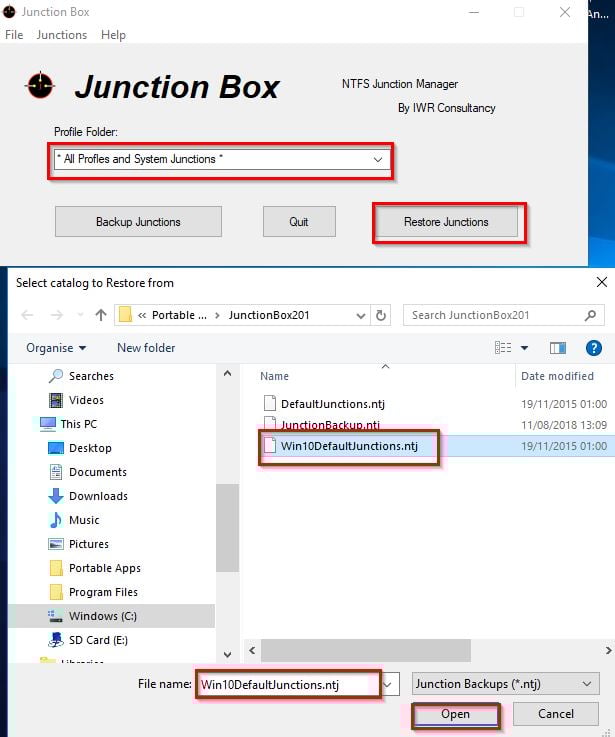Screen dimensions: 615x737
Task: Close the Junction Box window
Action: pos(565,12)
